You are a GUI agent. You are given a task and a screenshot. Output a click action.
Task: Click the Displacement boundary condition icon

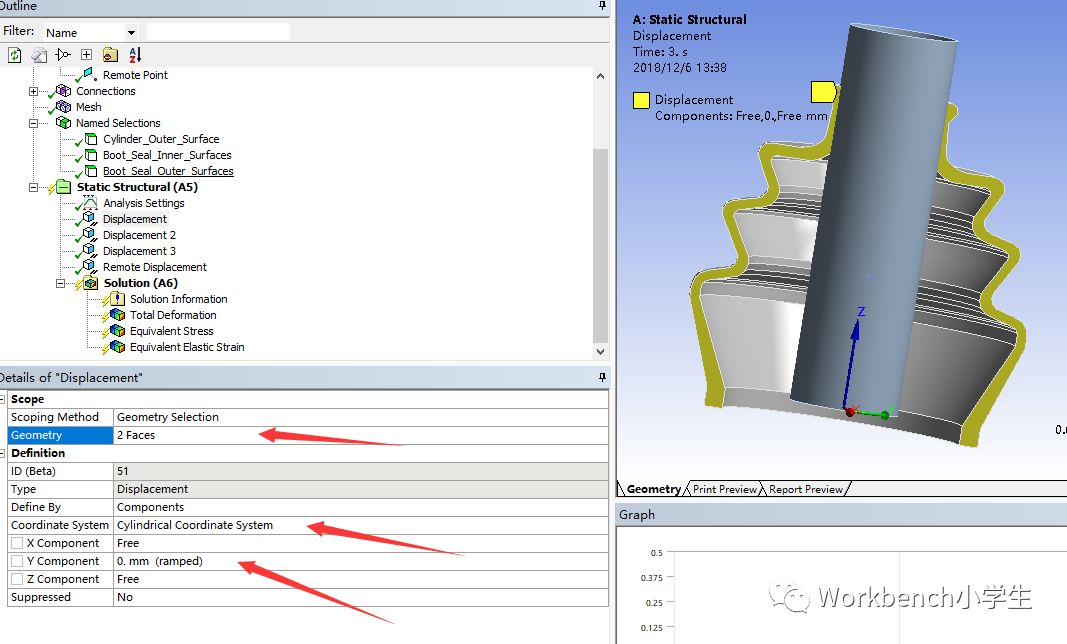(89, 219)
